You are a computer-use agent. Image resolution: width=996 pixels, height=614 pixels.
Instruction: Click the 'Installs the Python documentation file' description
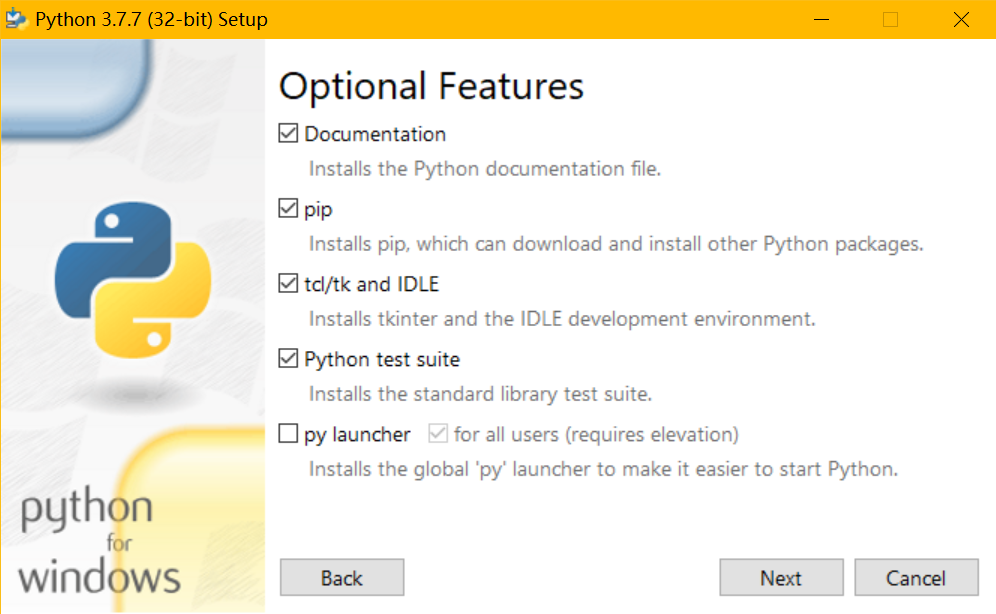coord(485,169)
